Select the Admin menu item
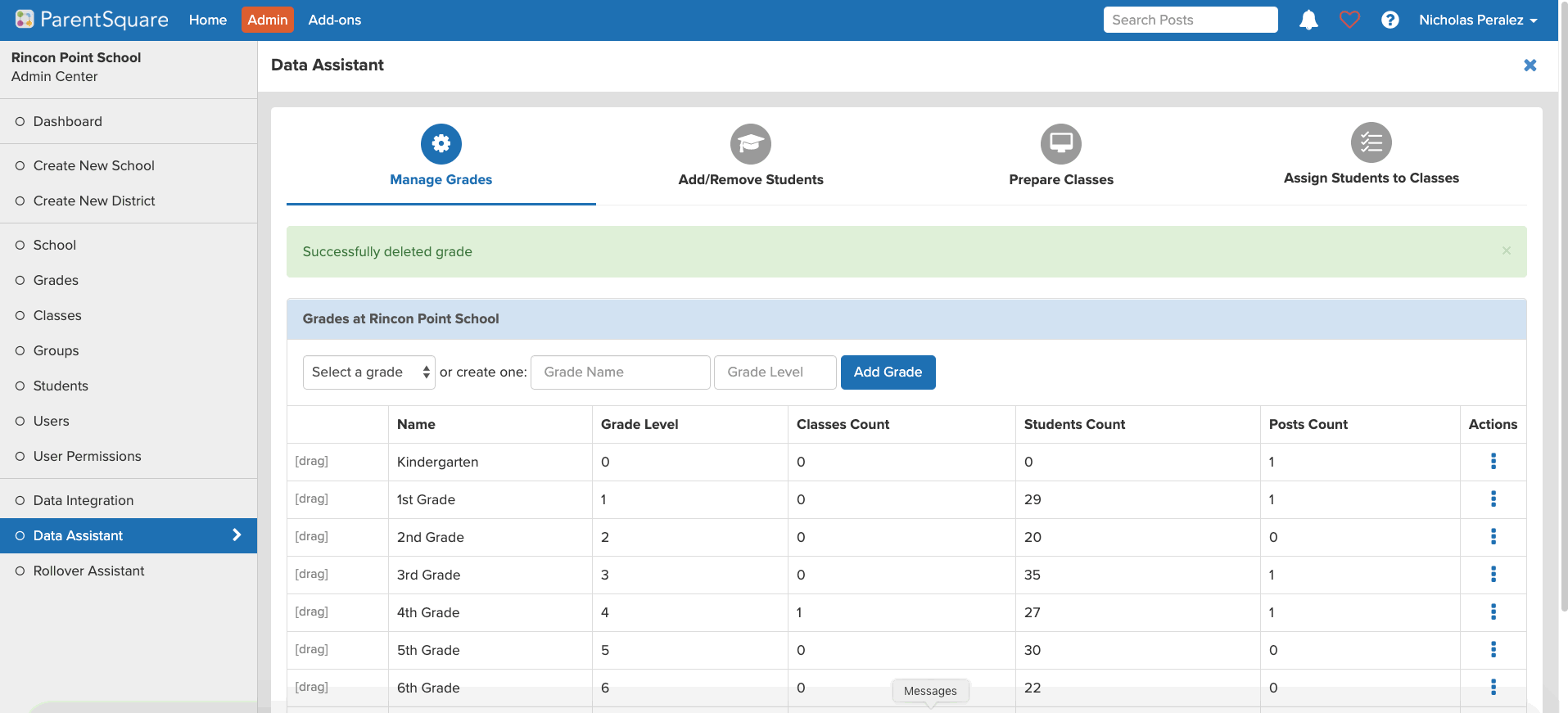 pyautogui.click(x=268, y=20)
